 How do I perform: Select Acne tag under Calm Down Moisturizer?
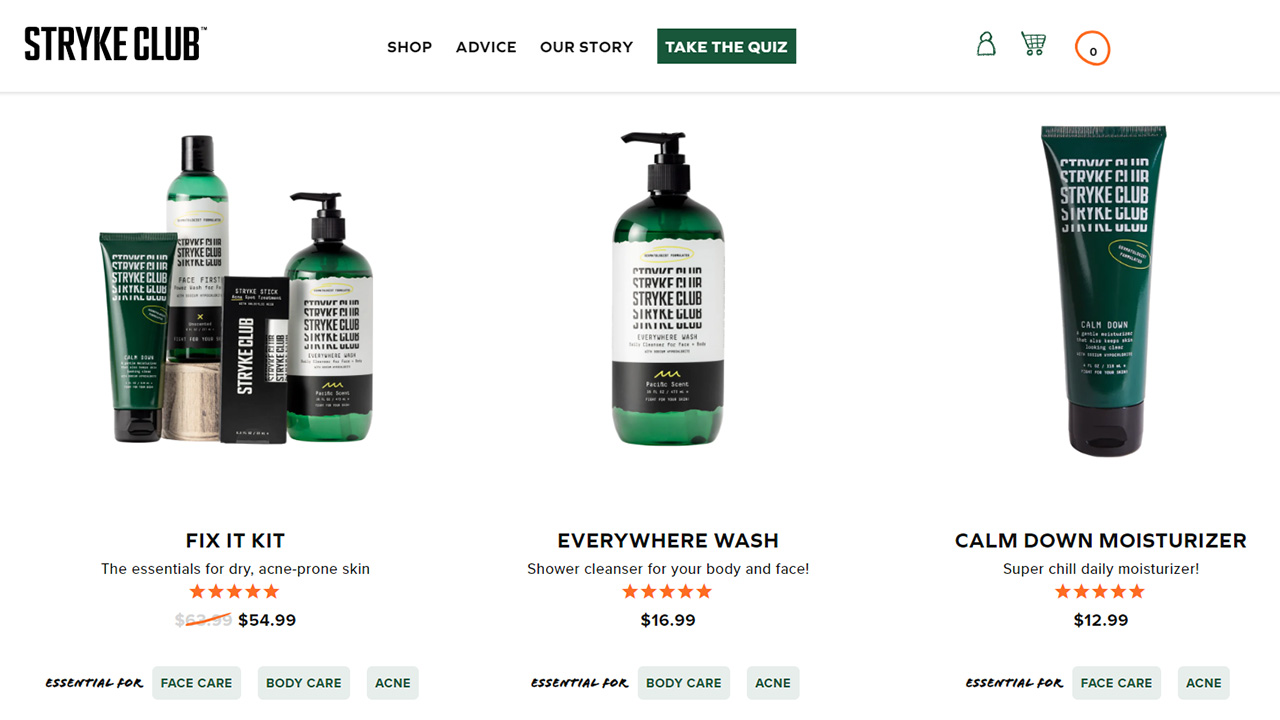point(1203,683)
